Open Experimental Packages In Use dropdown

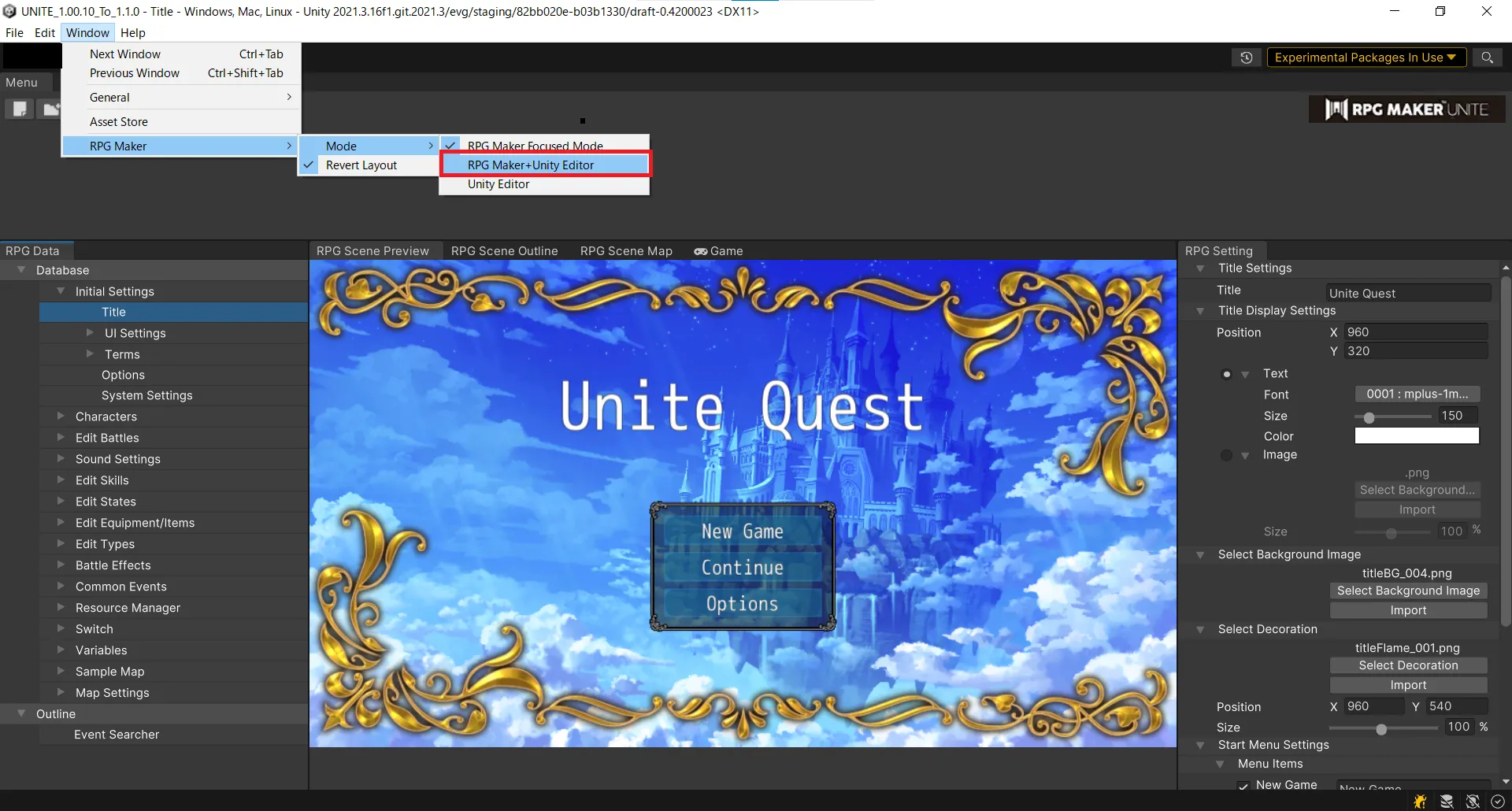tap(1366, 57)
